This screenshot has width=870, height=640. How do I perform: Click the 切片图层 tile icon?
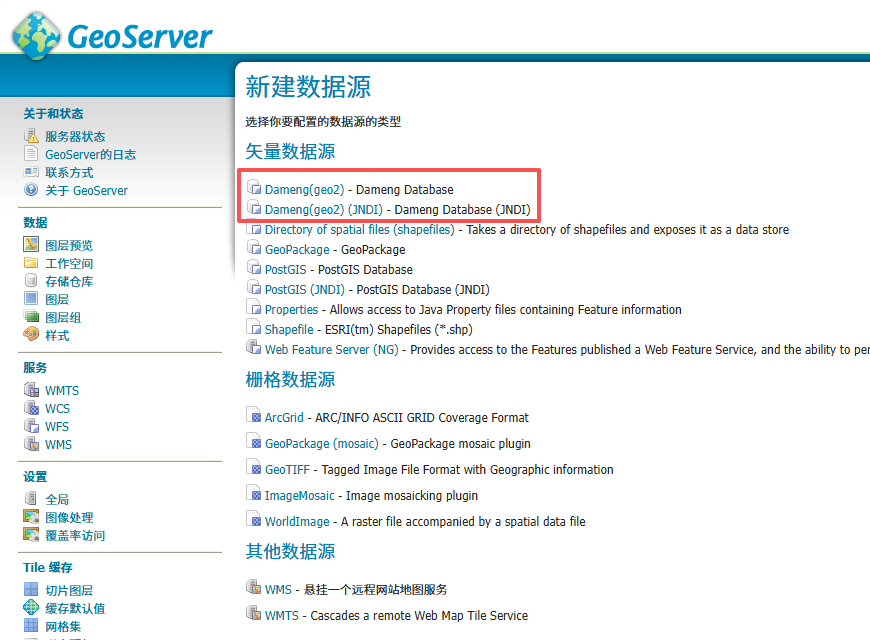[32, 589]
